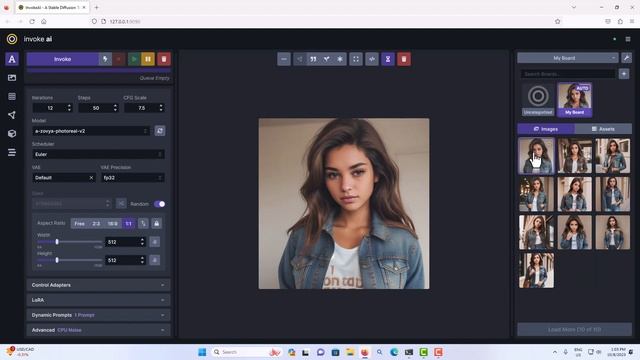
Task: Use seed from image (sprout icon)
Action: (327, 59)
